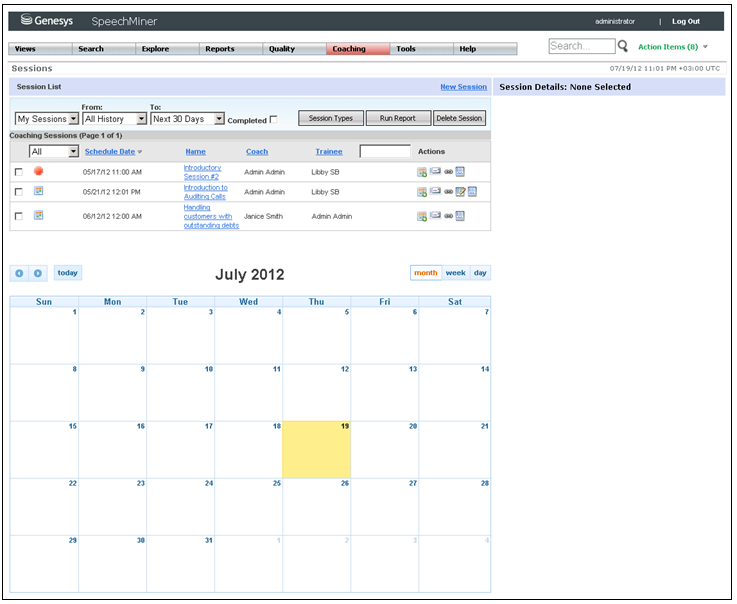
Task: Click email icon for Introductory Session #2
Action: click(435, 172)
